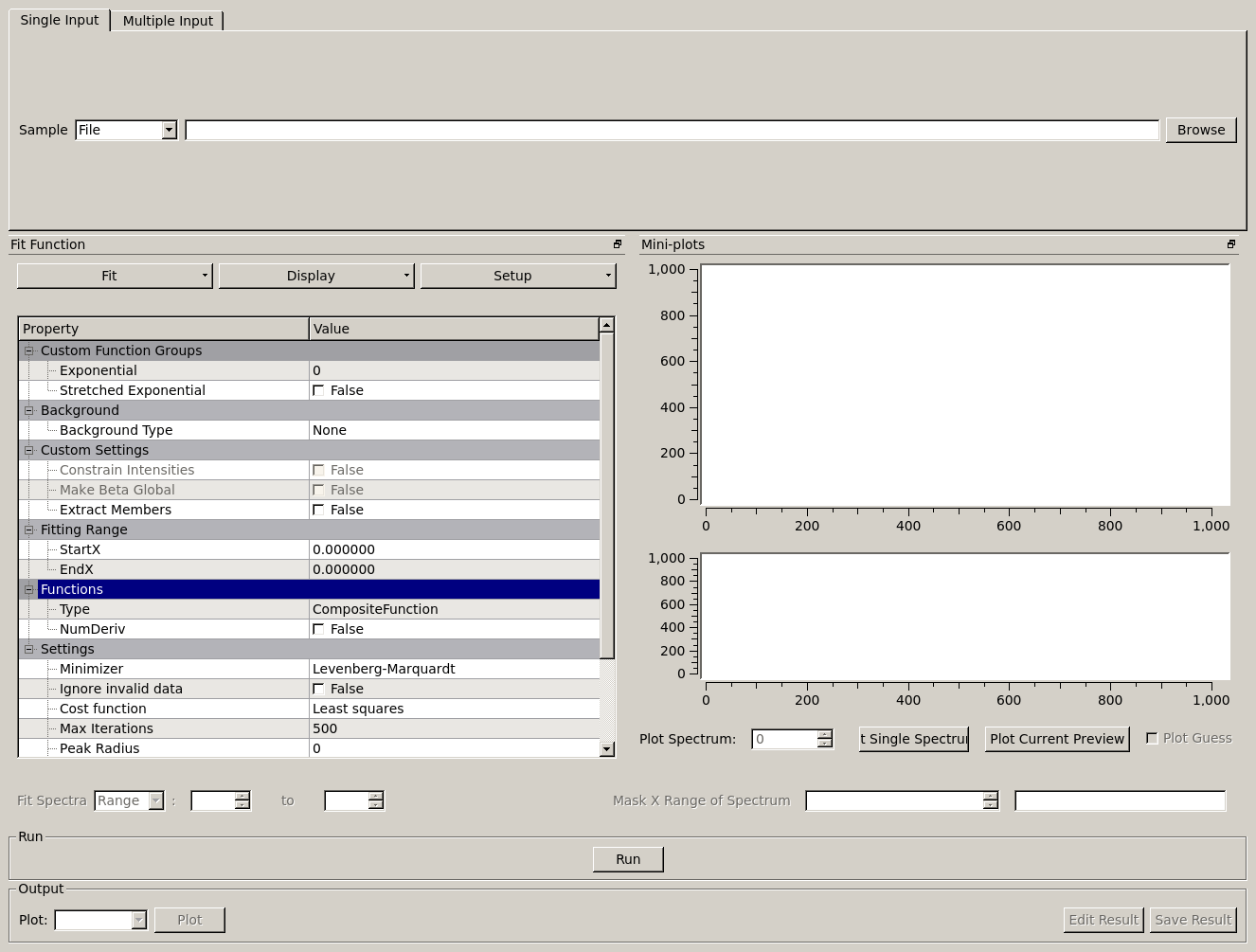The width and height of the screenshot is (1256, 952).
Task: Check the Ignore invalid data option
Action: [318, 689]
